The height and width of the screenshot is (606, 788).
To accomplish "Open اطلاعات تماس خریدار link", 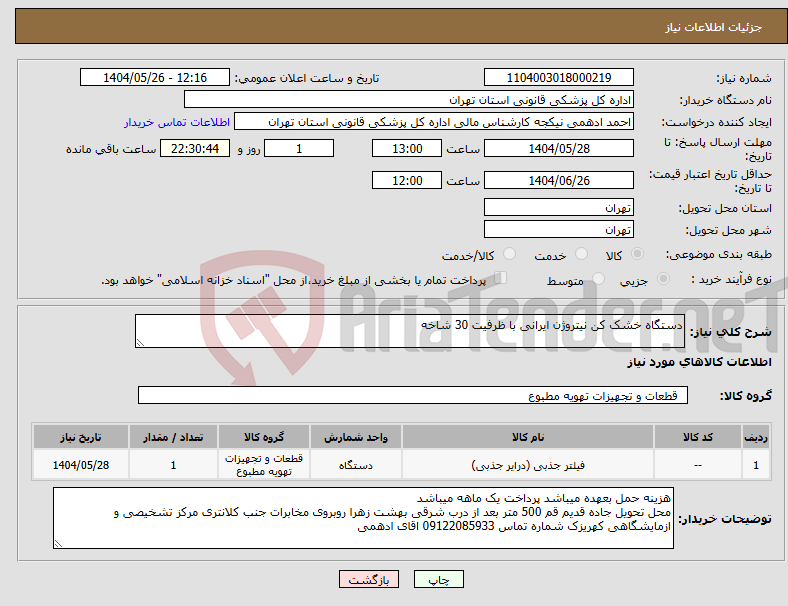I will [177, 122].
